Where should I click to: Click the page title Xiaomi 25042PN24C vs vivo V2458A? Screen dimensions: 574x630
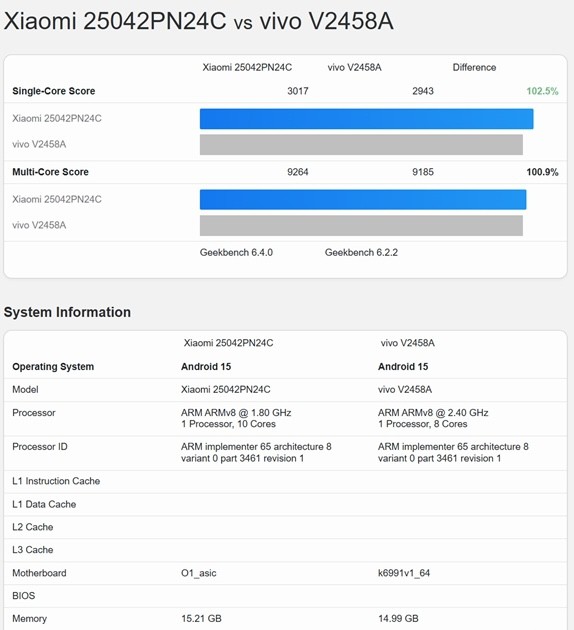[x=198, y=21]
